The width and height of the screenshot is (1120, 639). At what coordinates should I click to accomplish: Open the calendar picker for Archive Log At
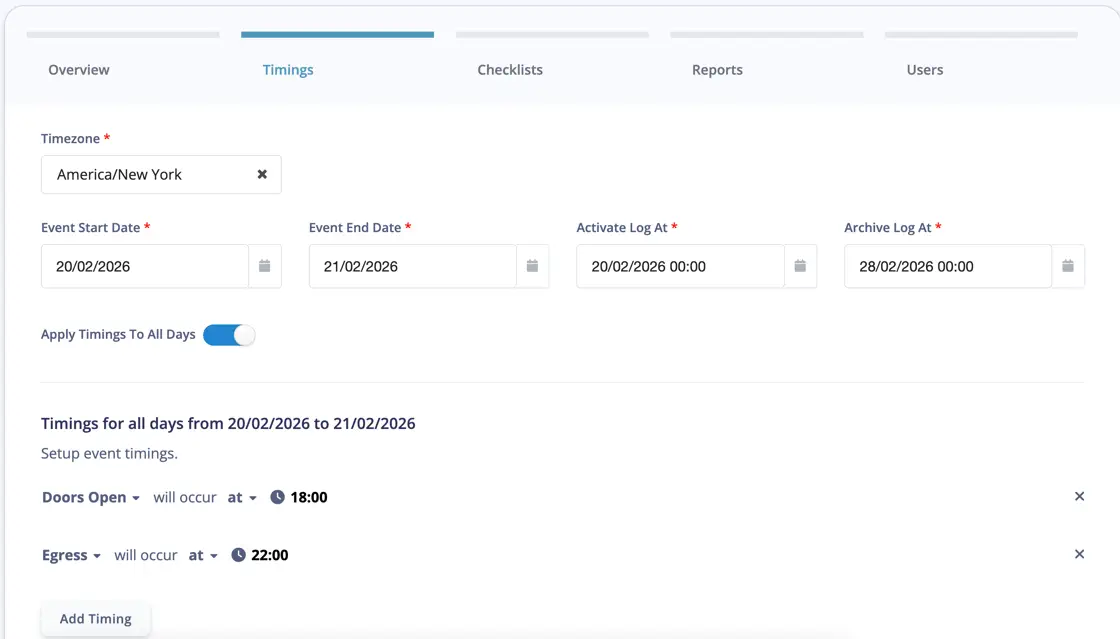[1068, 266]
